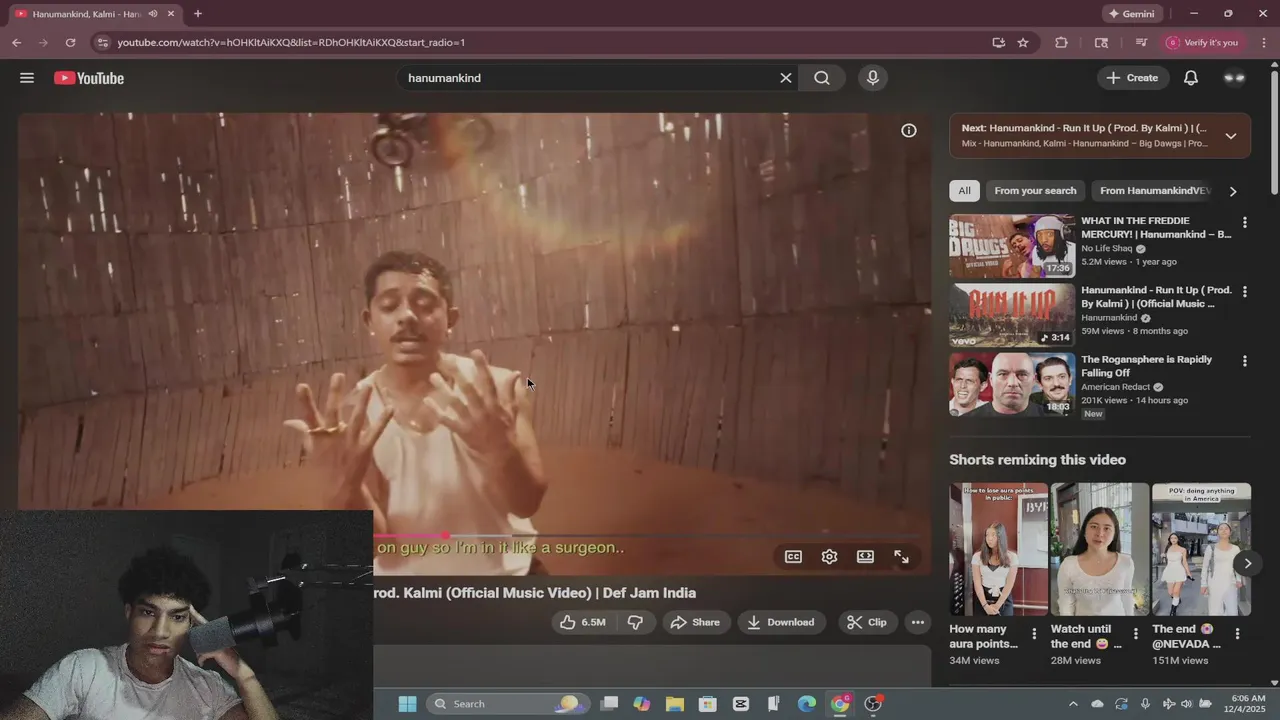
Task: Open the 151M views short thumbnail
Action: (x=1201, y=549)
